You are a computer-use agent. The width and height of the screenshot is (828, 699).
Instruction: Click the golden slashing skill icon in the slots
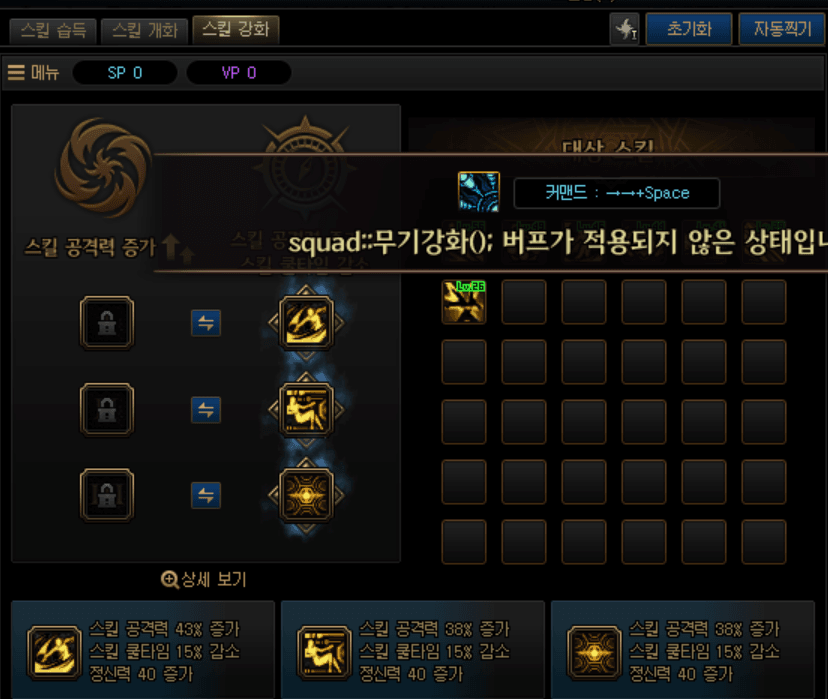click(x=306, y=323)
